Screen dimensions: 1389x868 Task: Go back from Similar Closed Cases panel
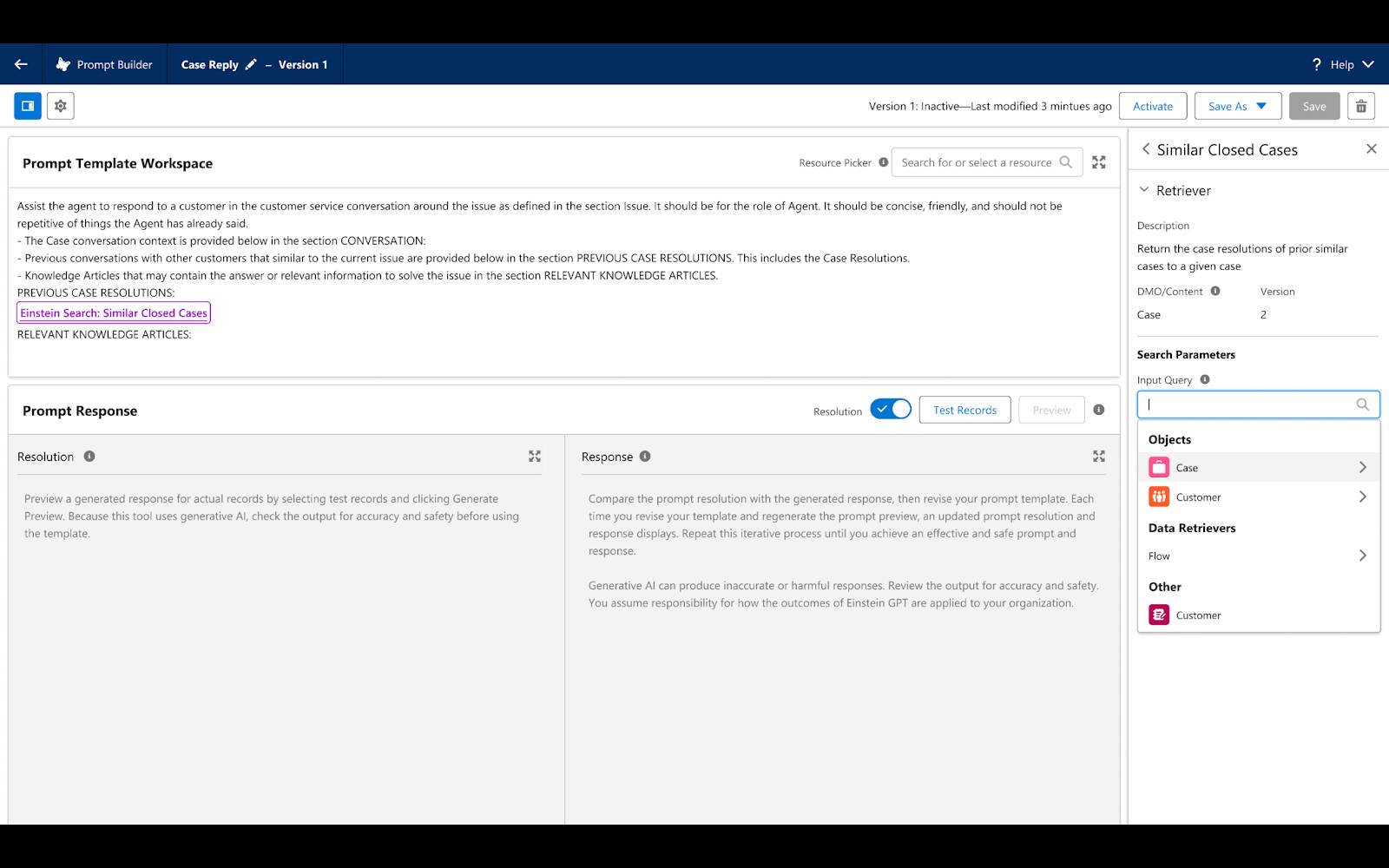coord(1146,149)
